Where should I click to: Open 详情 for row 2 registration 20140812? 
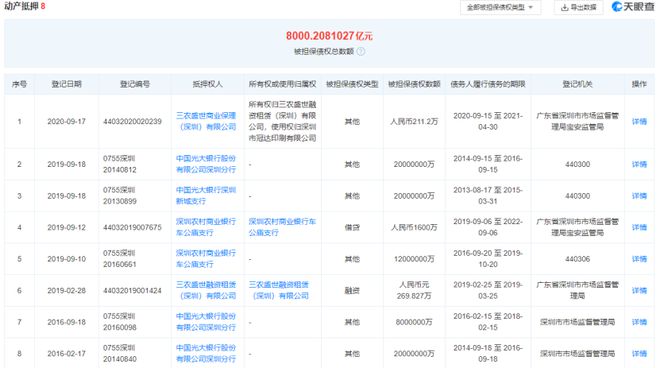click(x=639, y=164)
